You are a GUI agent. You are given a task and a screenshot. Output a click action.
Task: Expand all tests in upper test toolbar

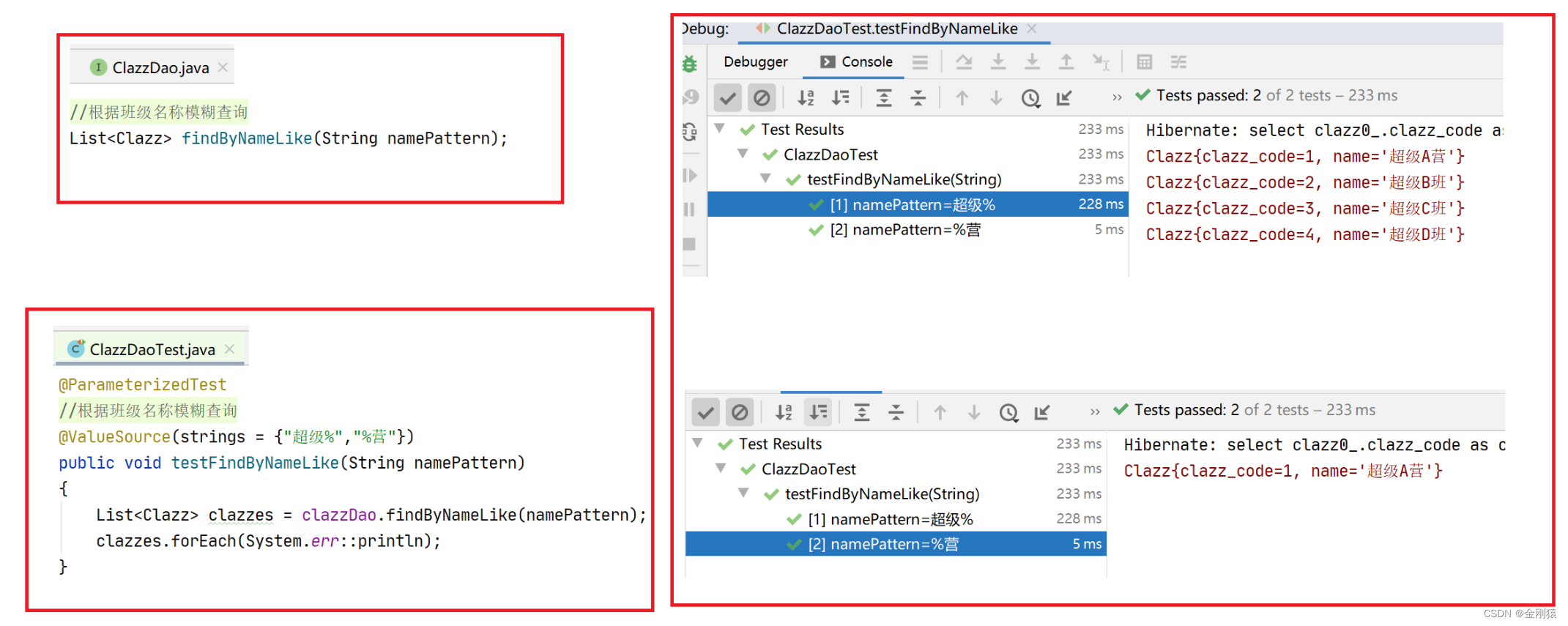point(884,97)
